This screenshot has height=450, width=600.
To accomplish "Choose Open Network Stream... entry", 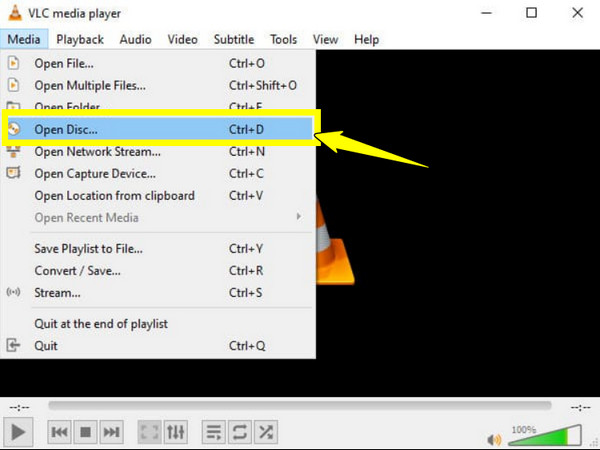I will 158,152.
